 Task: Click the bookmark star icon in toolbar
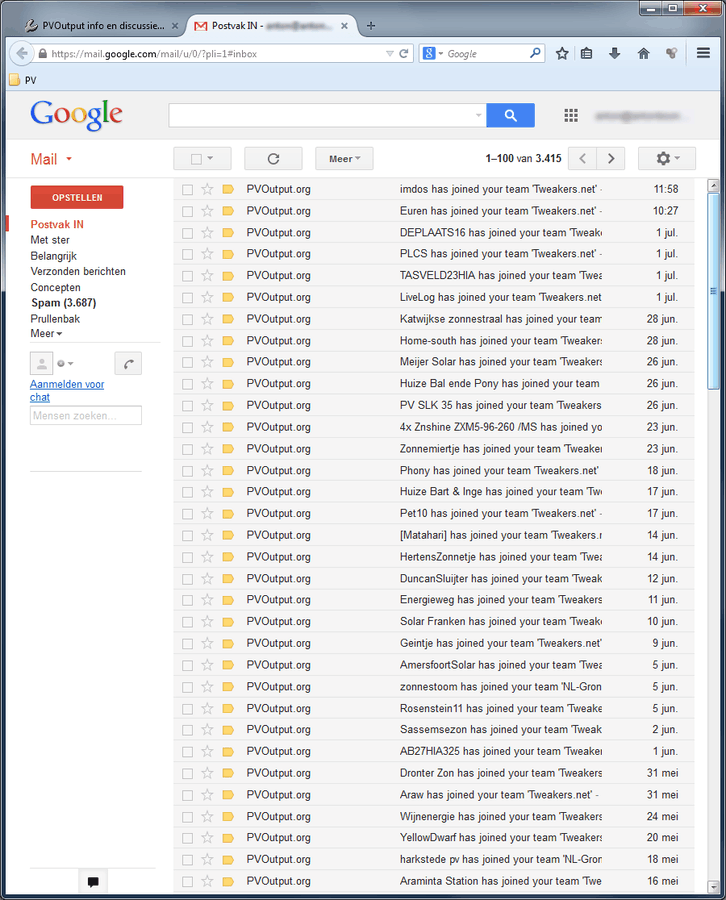pos(562,53)
